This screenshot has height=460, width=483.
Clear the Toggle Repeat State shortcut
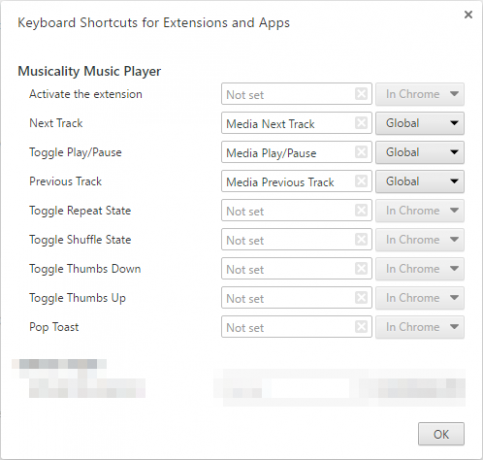(x=361, y=210)
